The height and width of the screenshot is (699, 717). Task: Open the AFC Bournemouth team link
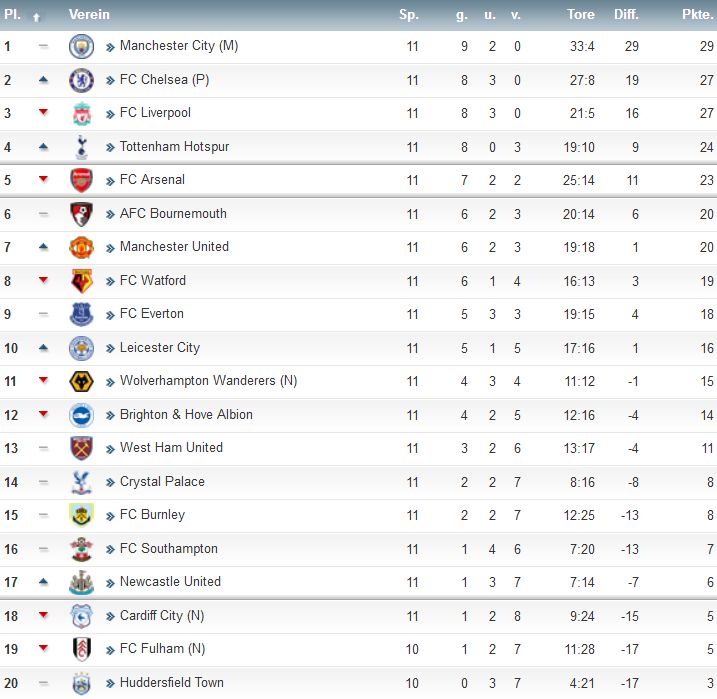tap(173, 213)
